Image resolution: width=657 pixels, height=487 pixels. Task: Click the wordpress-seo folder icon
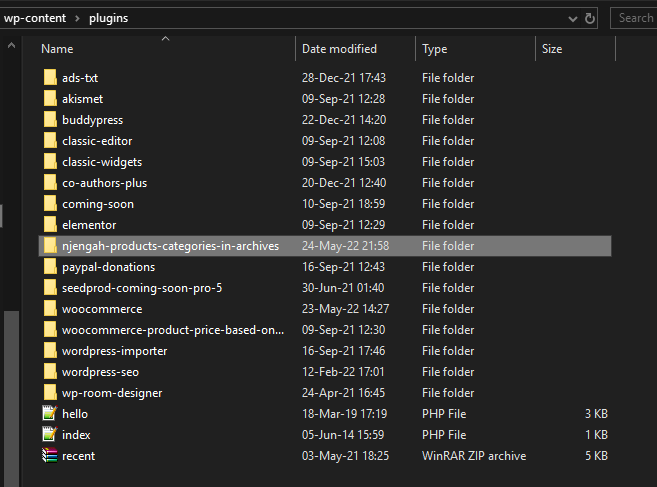pyautogui.click(x=50, y=371)
